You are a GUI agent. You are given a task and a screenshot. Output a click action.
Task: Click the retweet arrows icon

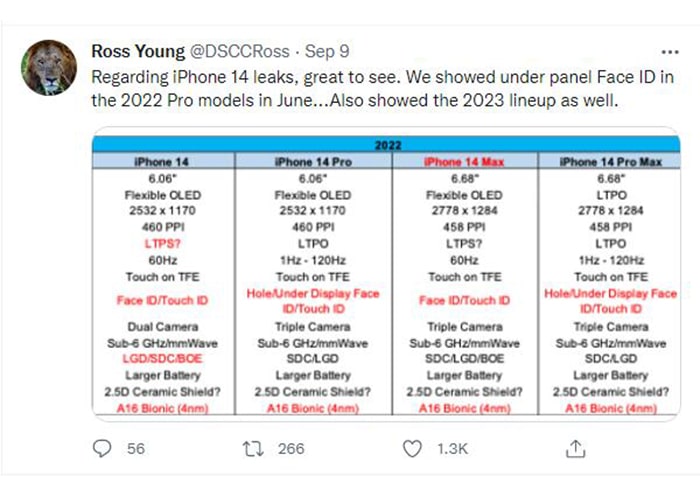253,449
